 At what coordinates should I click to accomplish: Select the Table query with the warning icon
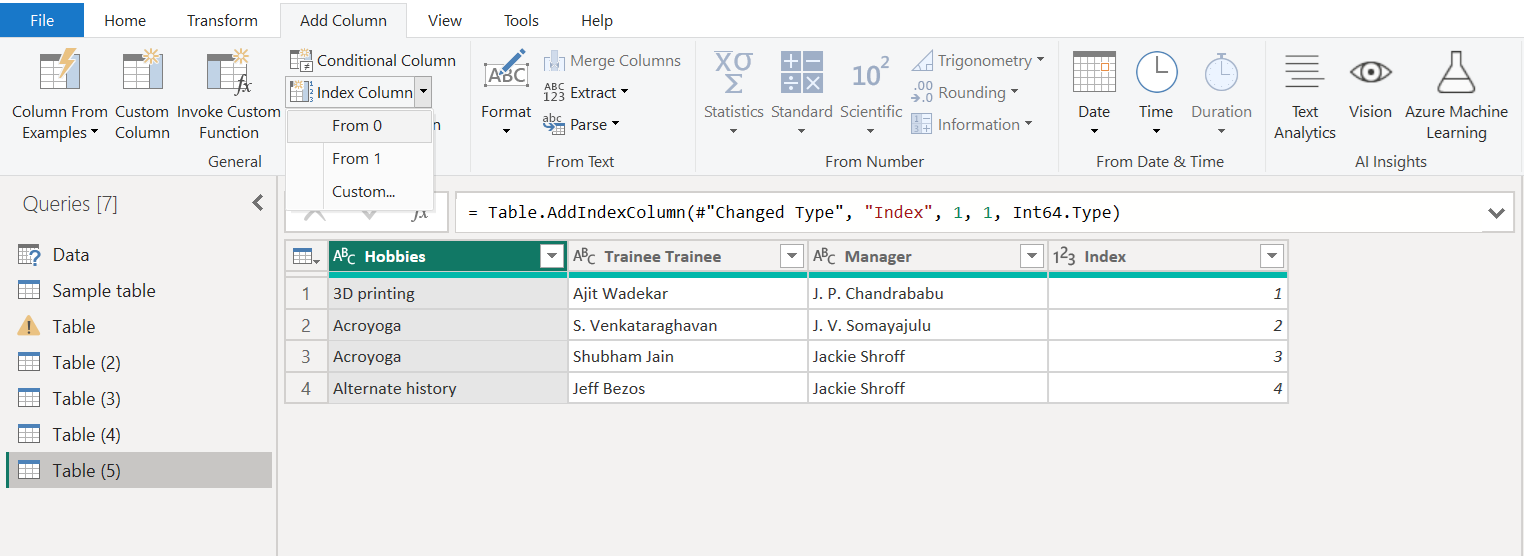[139, 327]
